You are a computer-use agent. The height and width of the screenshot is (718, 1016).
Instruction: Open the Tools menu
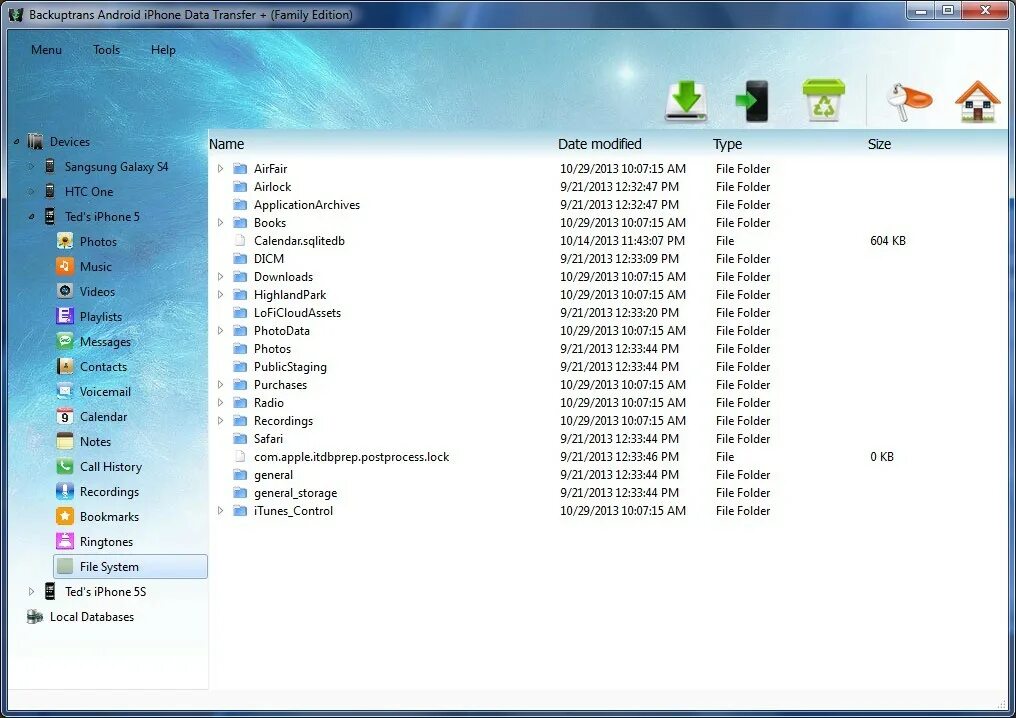click(106, 50)
